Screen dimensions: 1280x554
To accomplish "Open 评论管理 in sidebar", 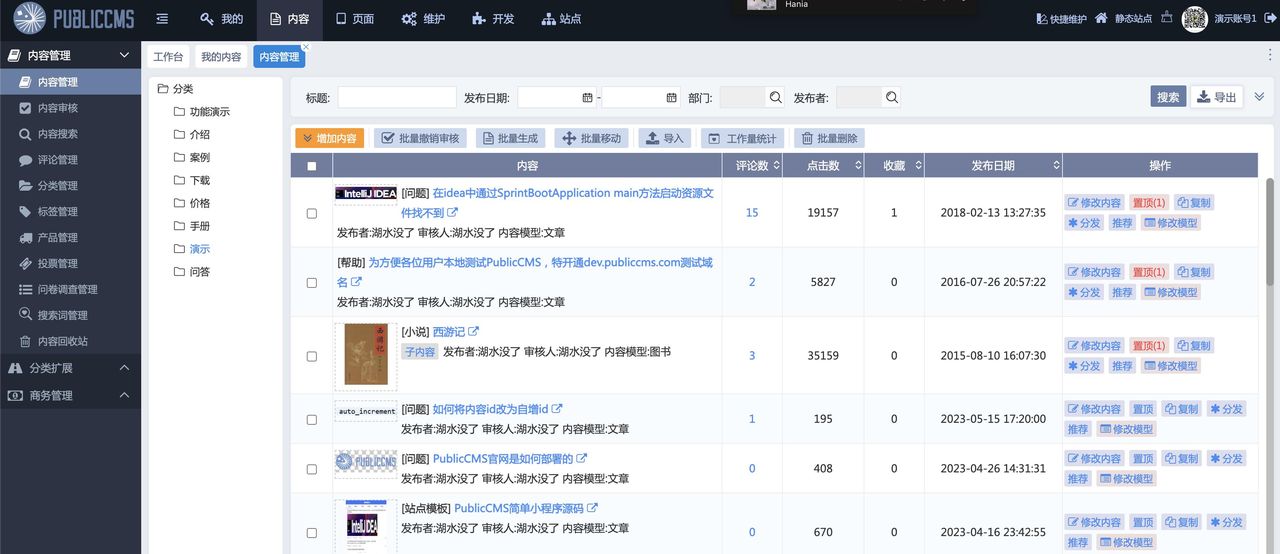I will coord(70,160).
